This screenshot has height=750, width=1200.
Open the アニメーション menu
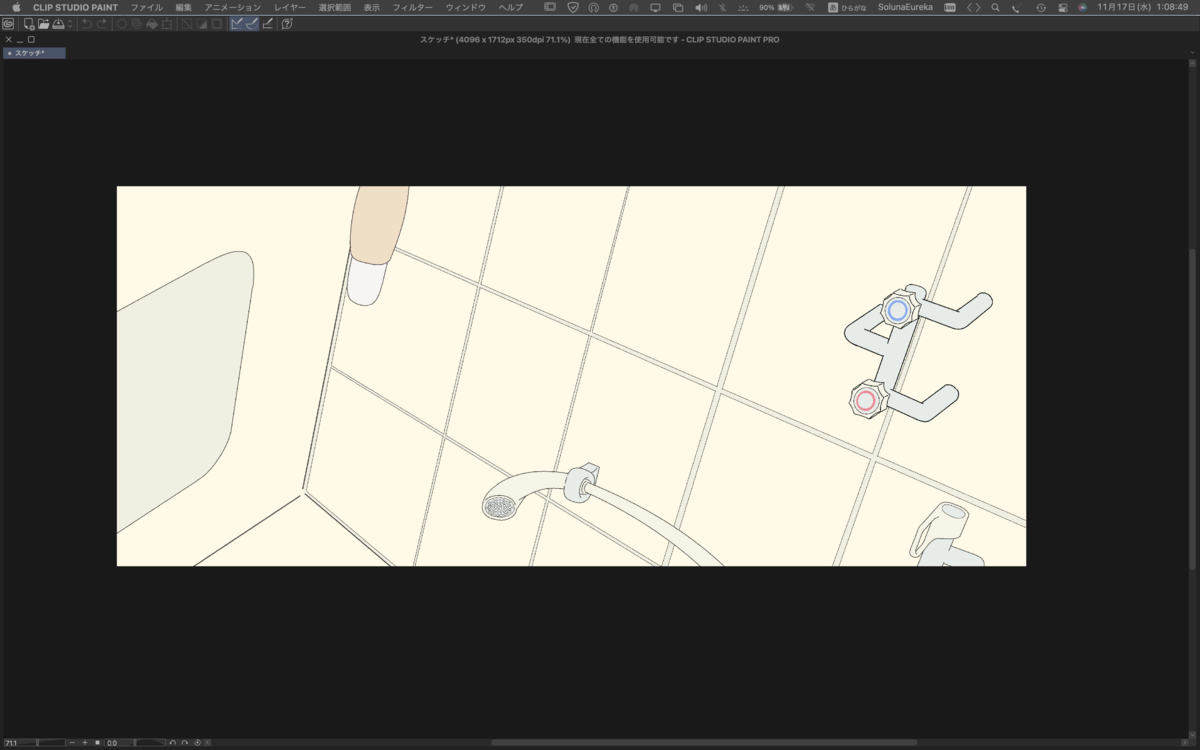232,7
